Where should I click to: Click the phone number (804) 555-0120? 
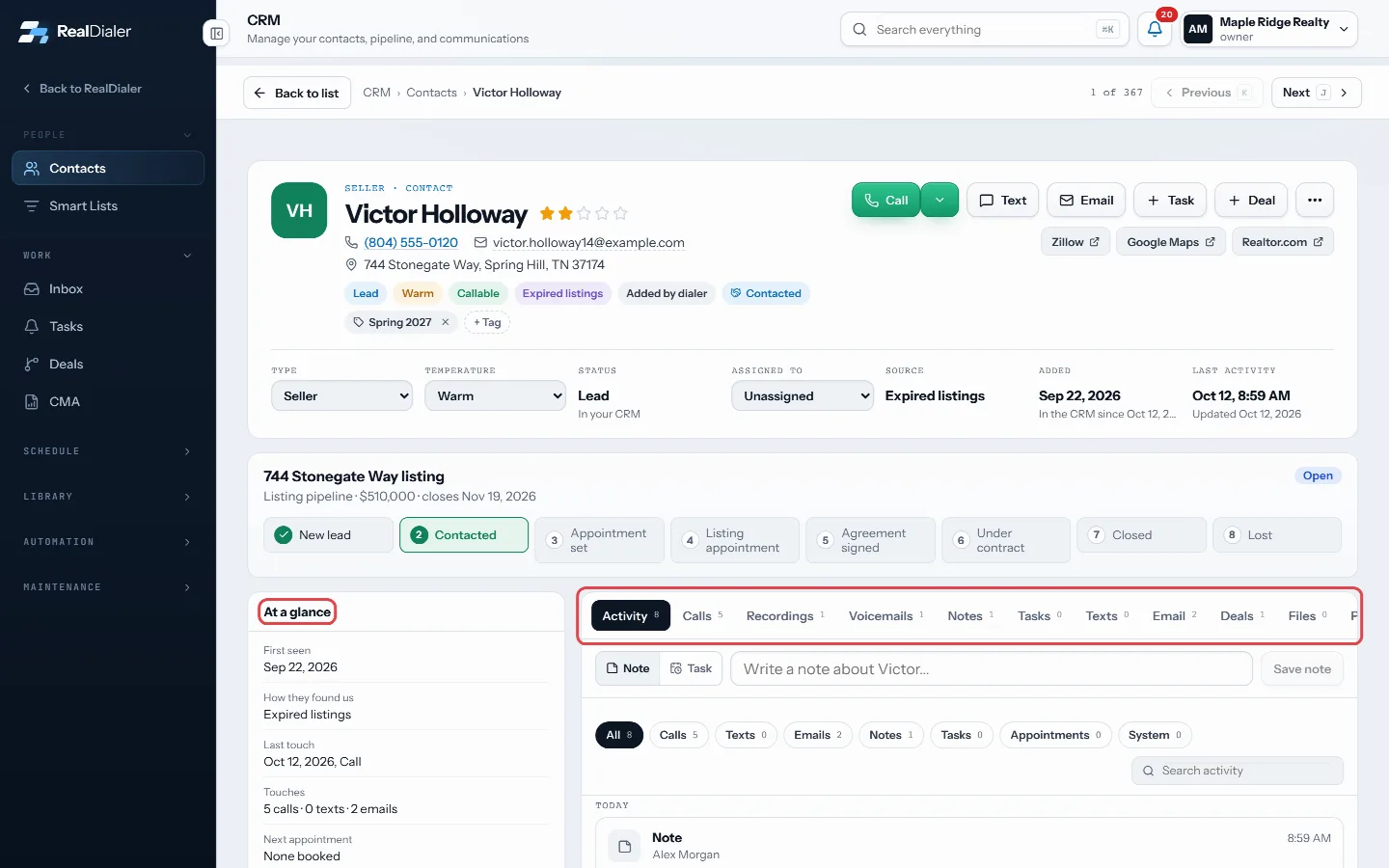pos(411,243)
